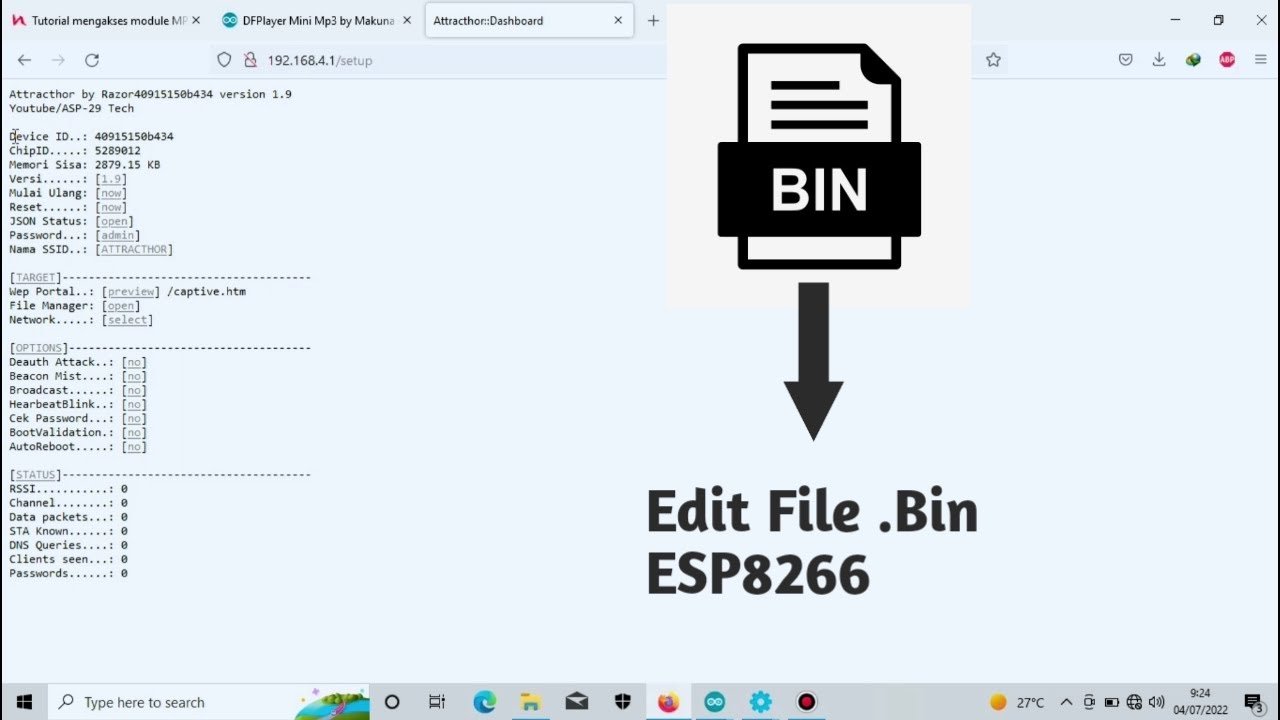Toggle AutoReboot 'no' option
This screenshot has height=720, width=1280.
134,446
